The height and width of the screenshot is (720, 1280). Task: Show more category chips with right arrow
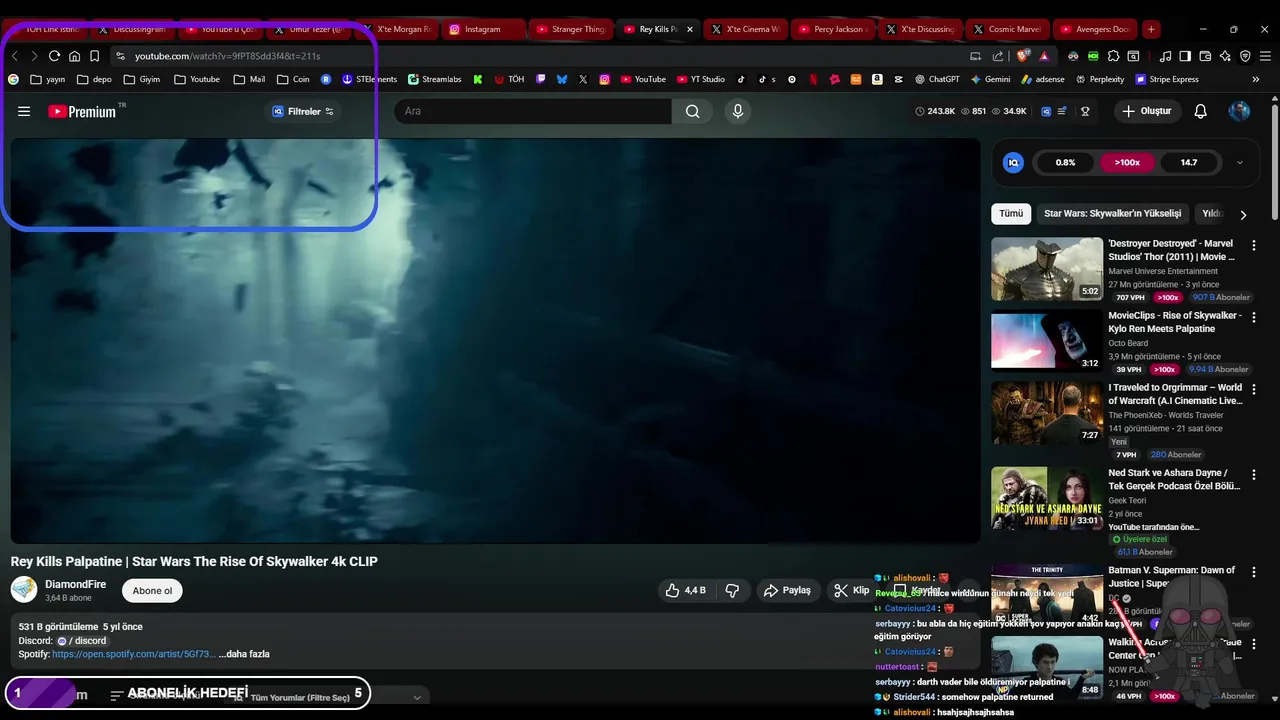coord(1243,214)
